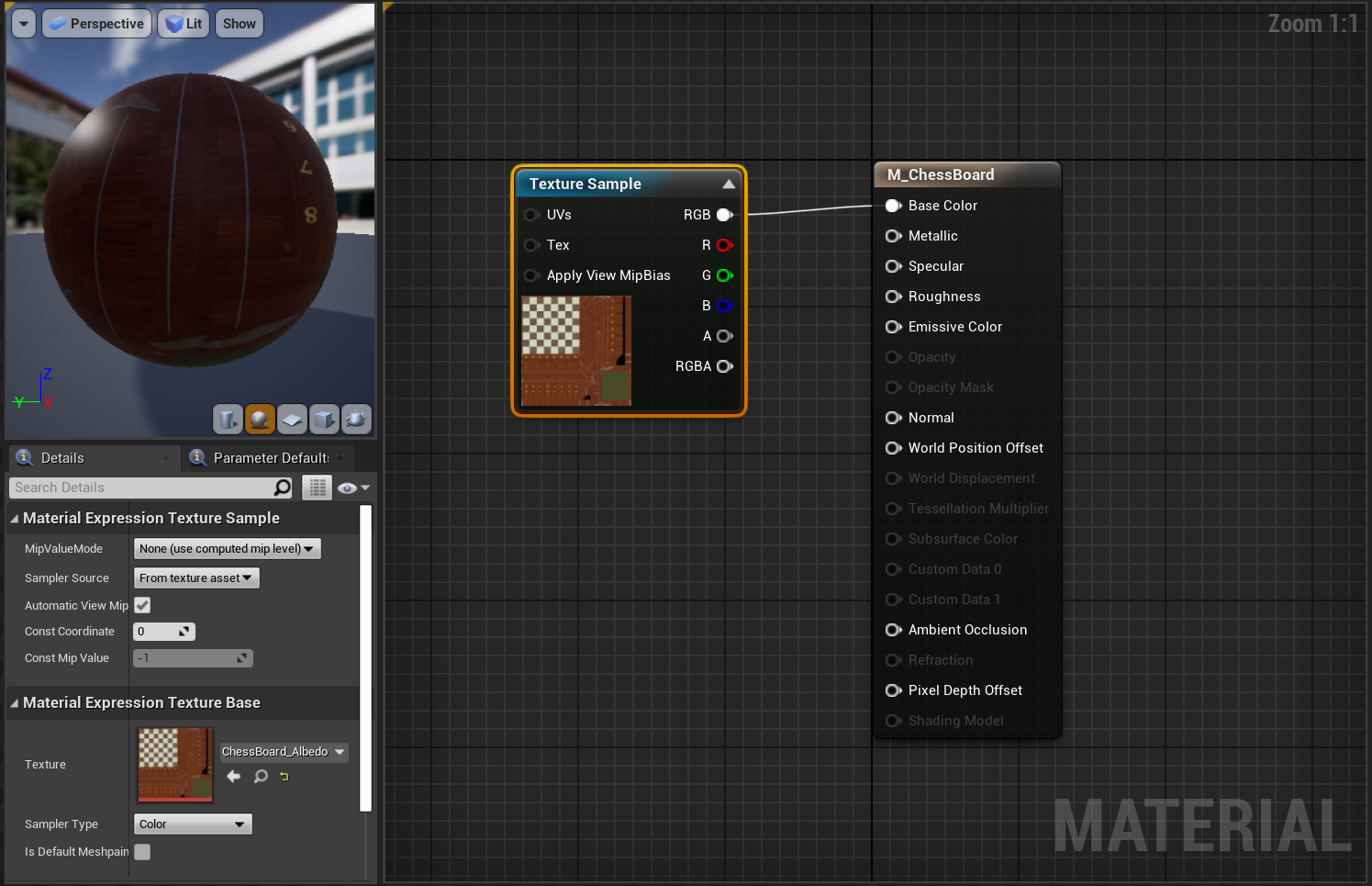Click the Tex input pin

click(x=531, y=245)
